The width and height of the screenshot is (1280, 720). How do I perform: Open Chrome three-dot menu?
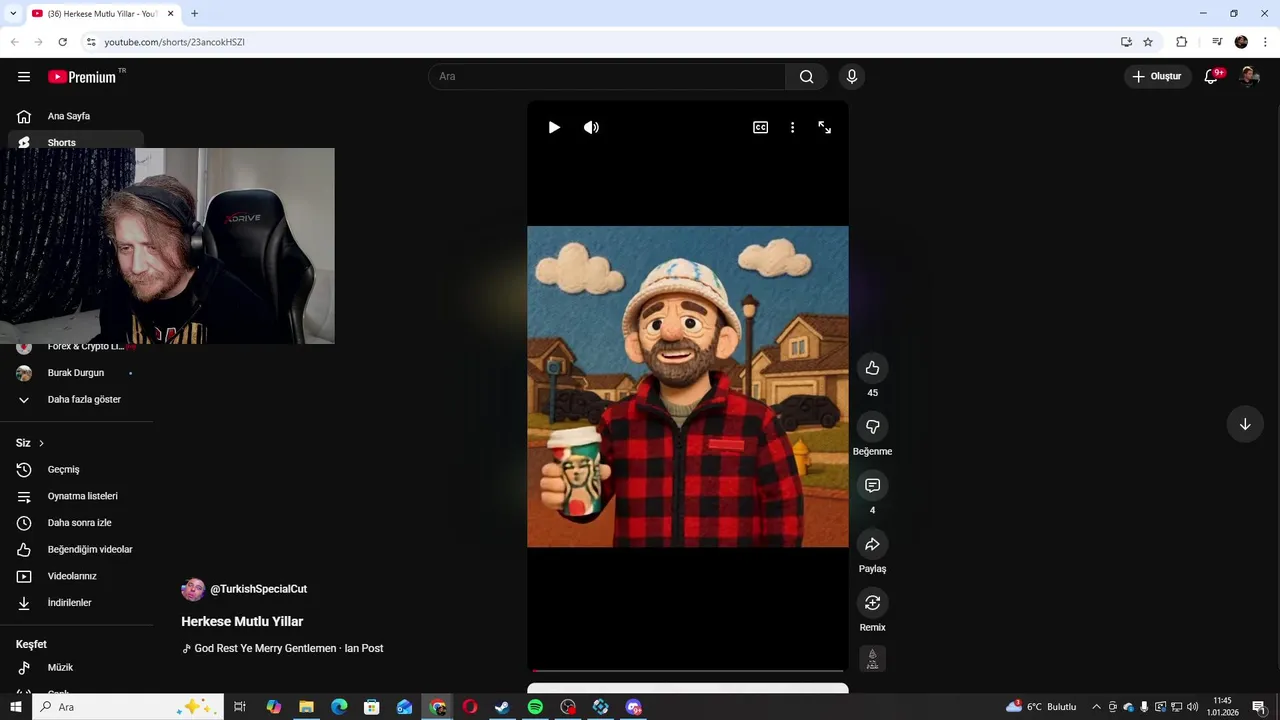click(x=1265, y=42)
